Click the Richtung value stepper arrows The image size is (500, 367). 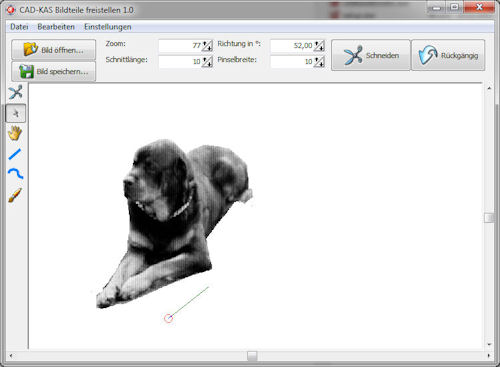click(319, 46)
